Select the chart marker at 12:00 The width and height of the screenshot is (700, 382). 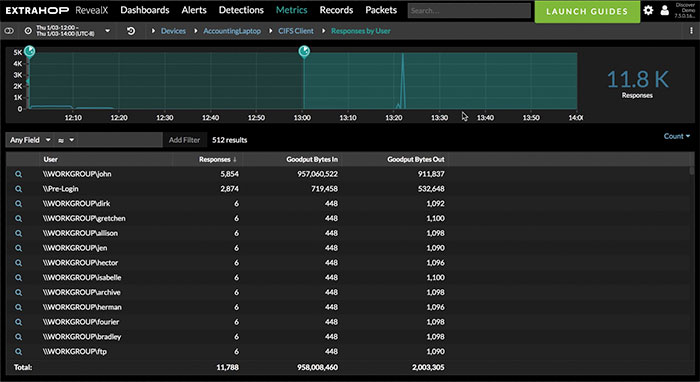[x=29, y=51]
